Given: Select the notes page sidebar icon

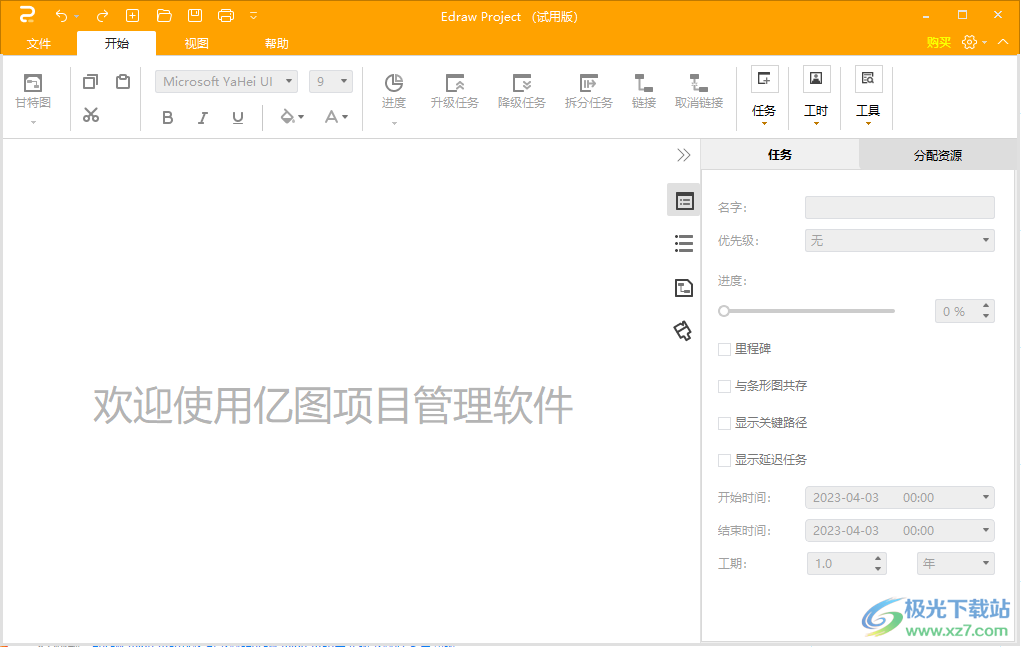Looking at the screenshot, I should 684,287.
